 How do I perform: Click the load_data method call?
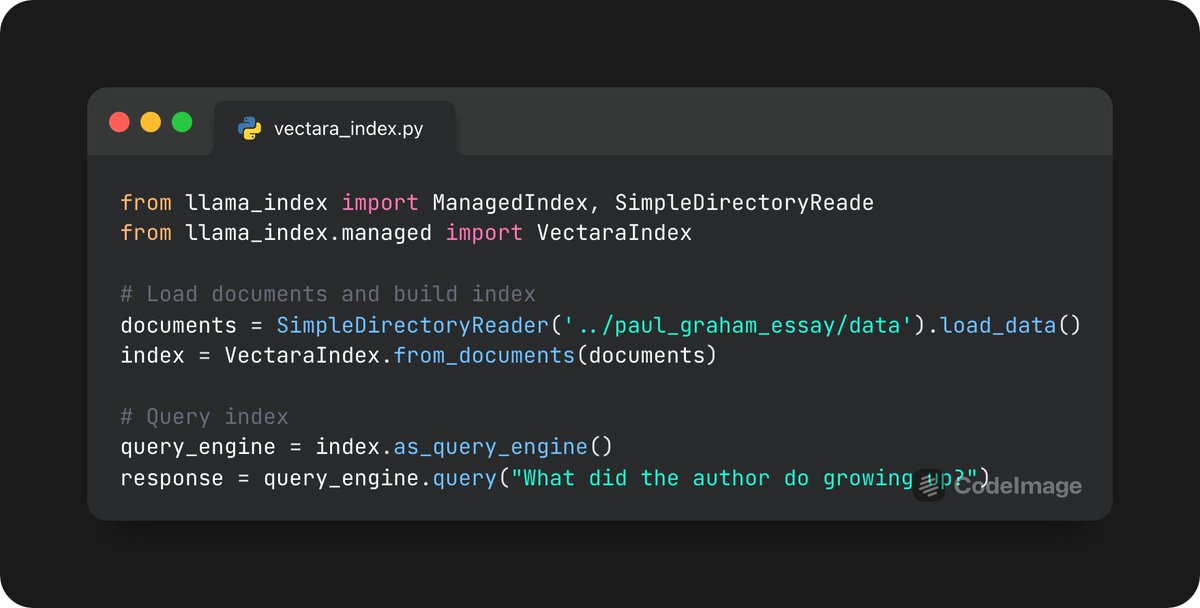click(998, 325)
